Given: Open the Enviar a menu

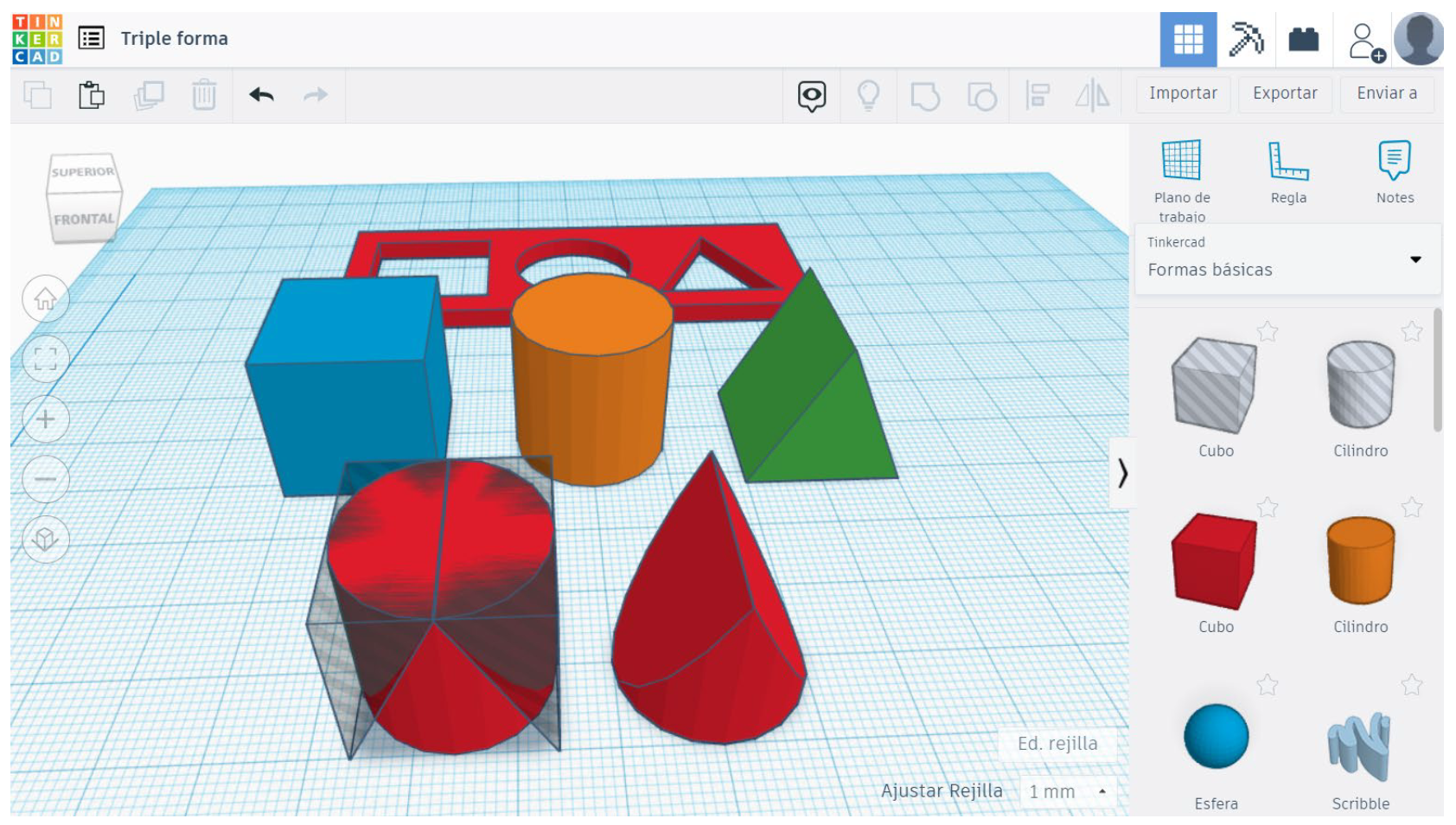Looking at the screenshot, I should [x=1386, y=93].
